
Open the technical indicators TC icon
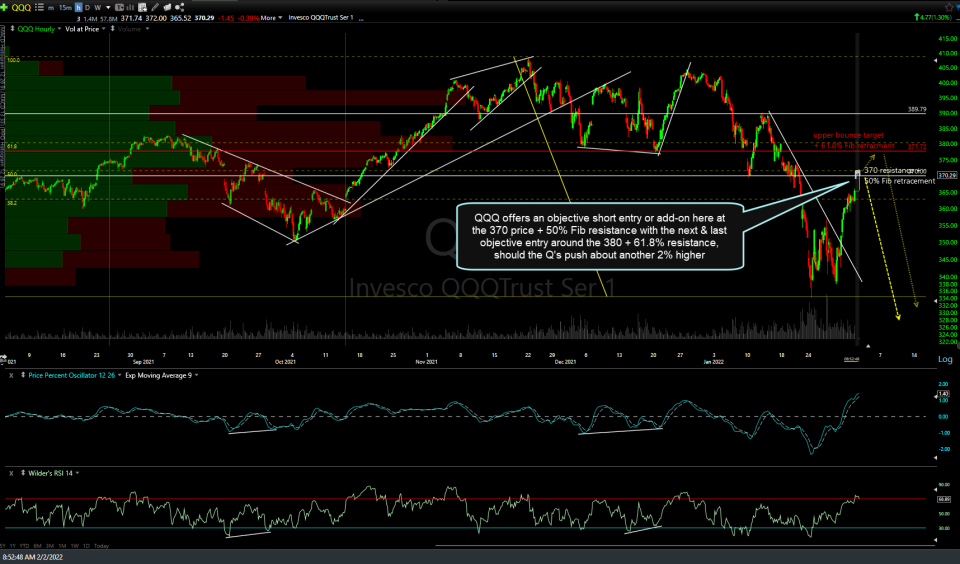coord(119,7)
